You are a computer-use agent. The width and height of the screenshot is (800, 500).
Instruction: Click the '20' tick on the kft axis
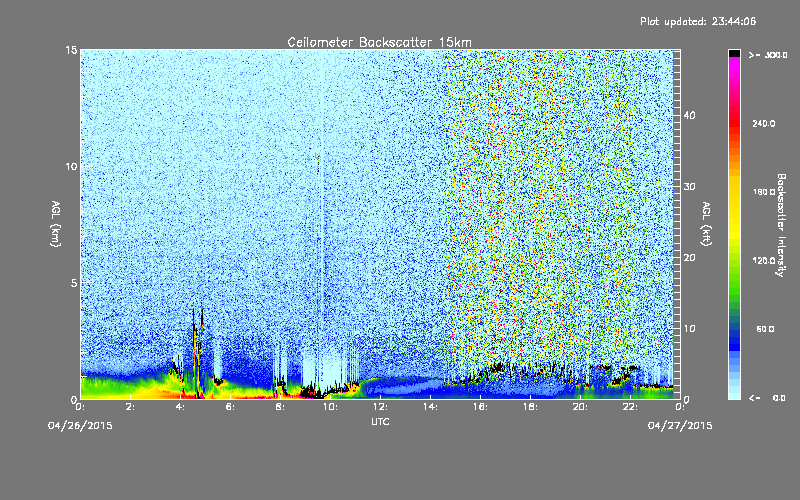click(x=689, y=257)
